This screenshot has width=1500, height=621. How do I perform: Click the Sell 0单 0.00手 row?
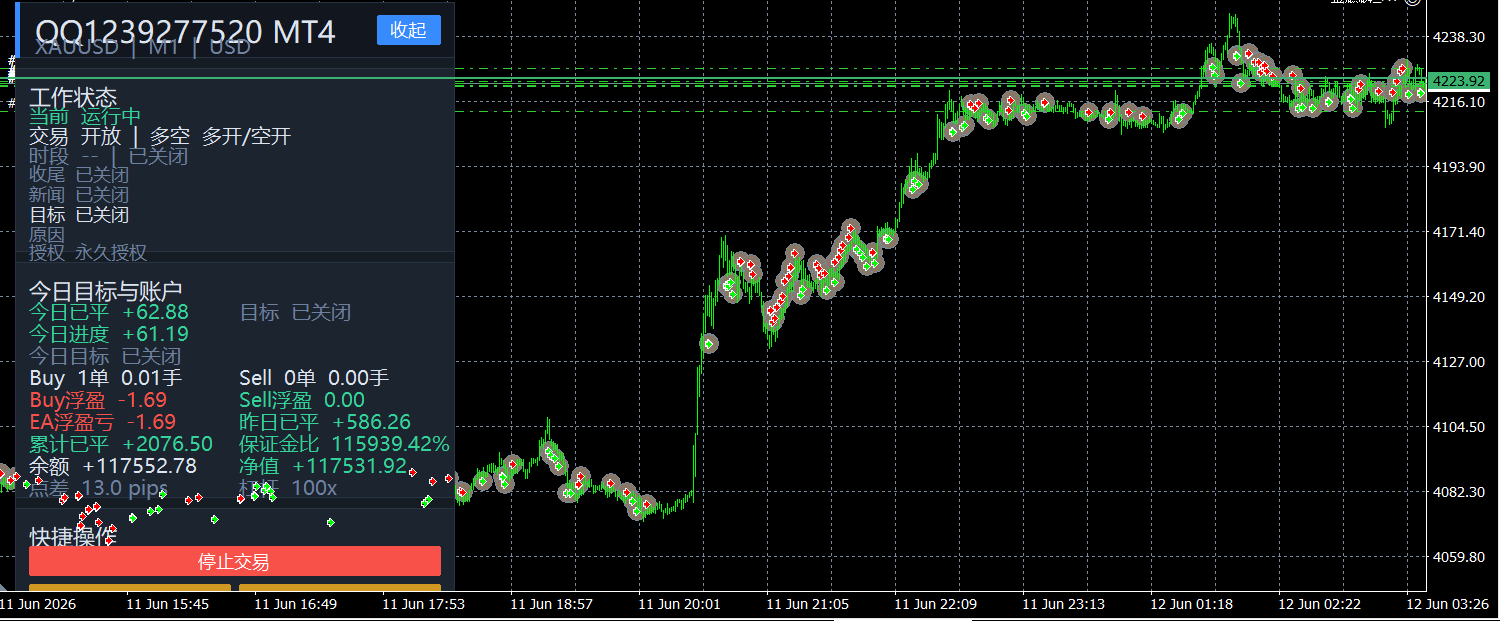click(x=314, y=378)
